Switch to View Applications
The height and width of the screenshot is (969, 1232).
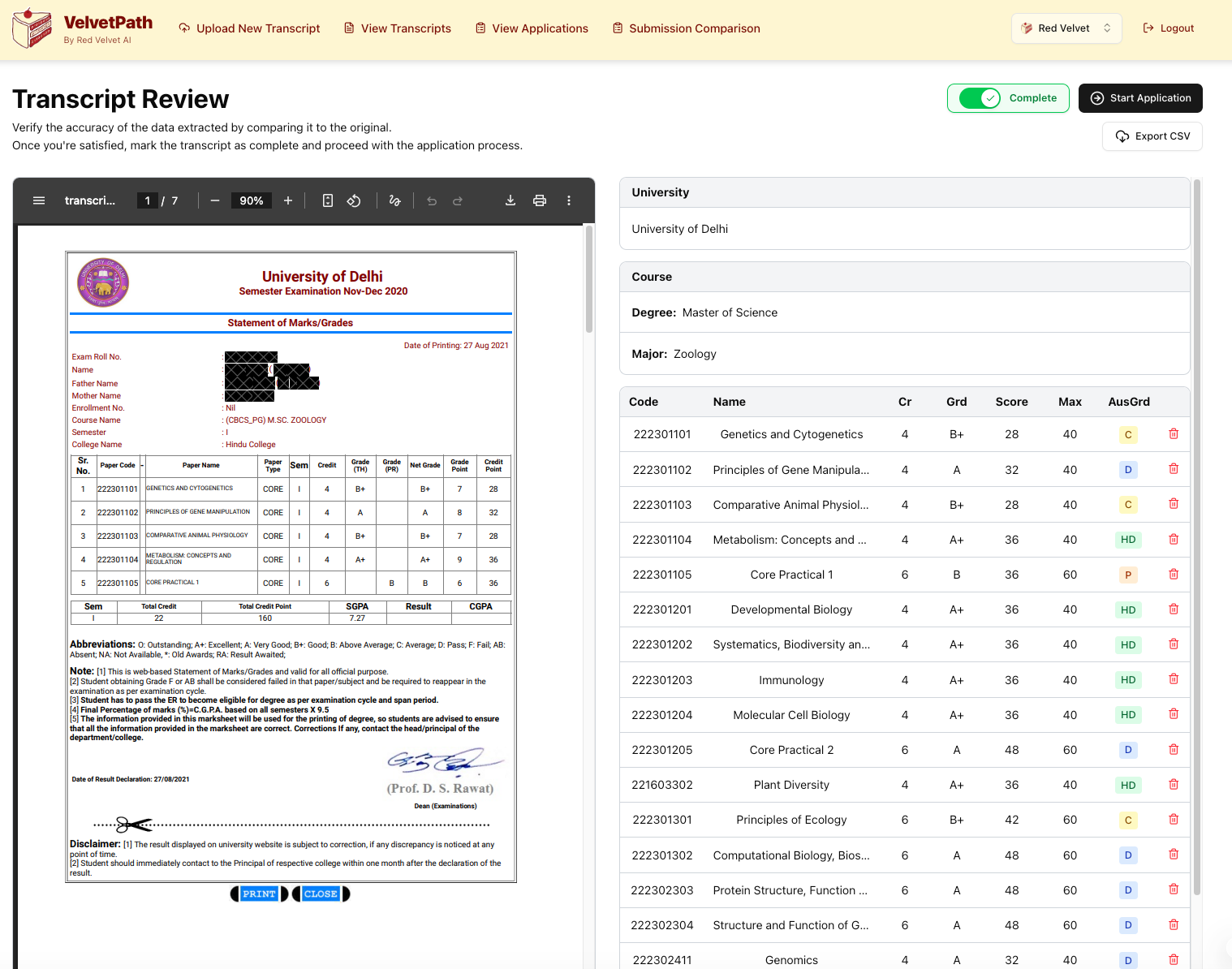532,28
